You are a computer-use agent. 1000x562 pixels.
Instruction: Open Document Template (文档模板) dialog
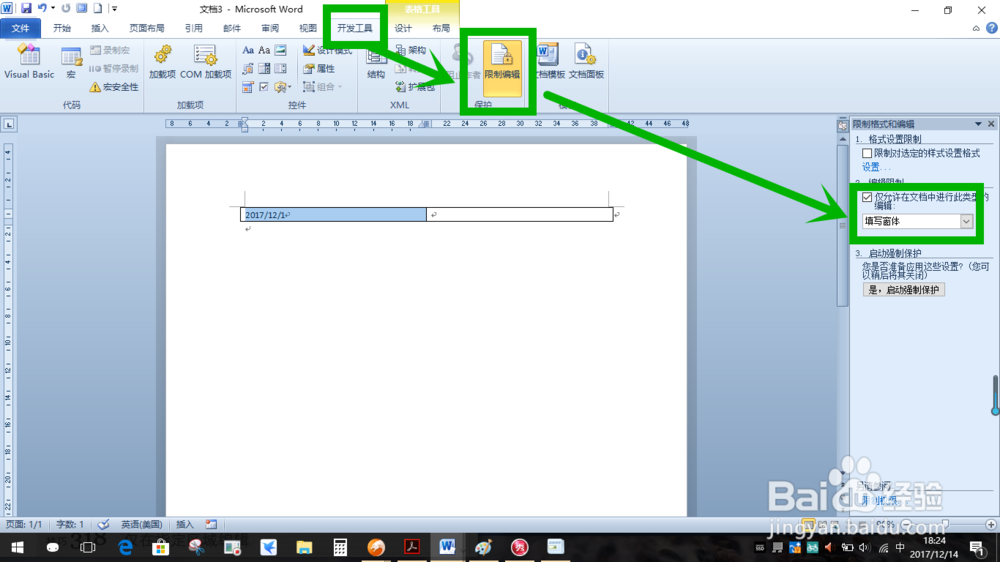point(548,62)
